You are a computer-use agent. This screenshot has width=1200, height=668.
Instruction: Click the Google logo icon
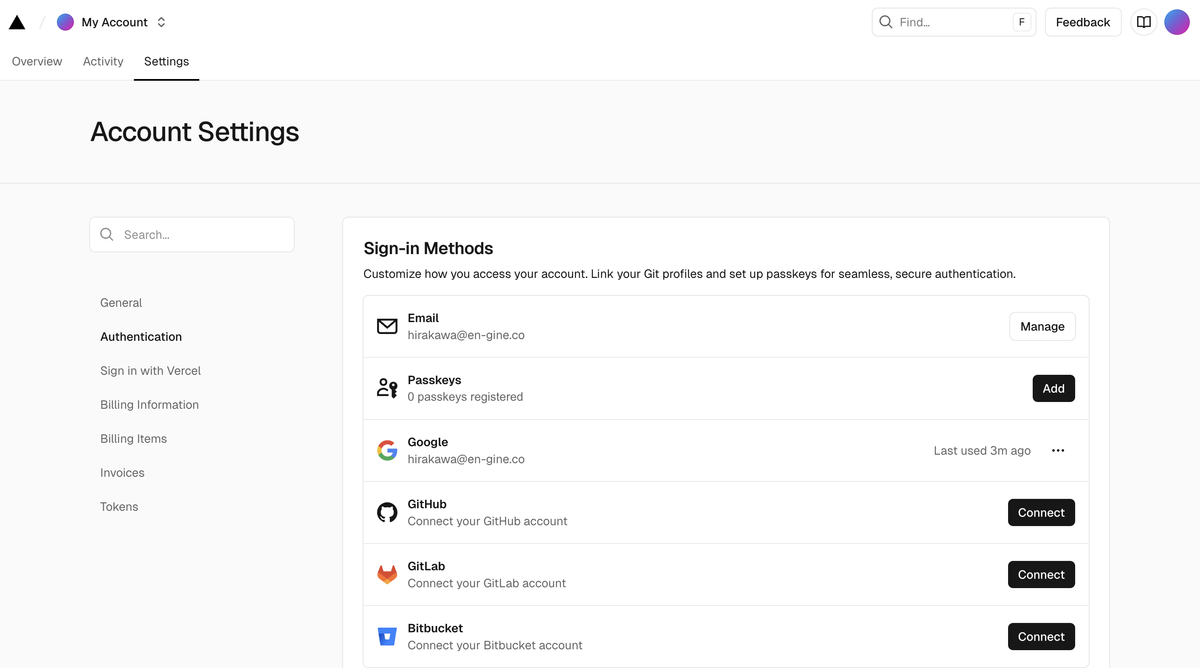pos(387,451)
